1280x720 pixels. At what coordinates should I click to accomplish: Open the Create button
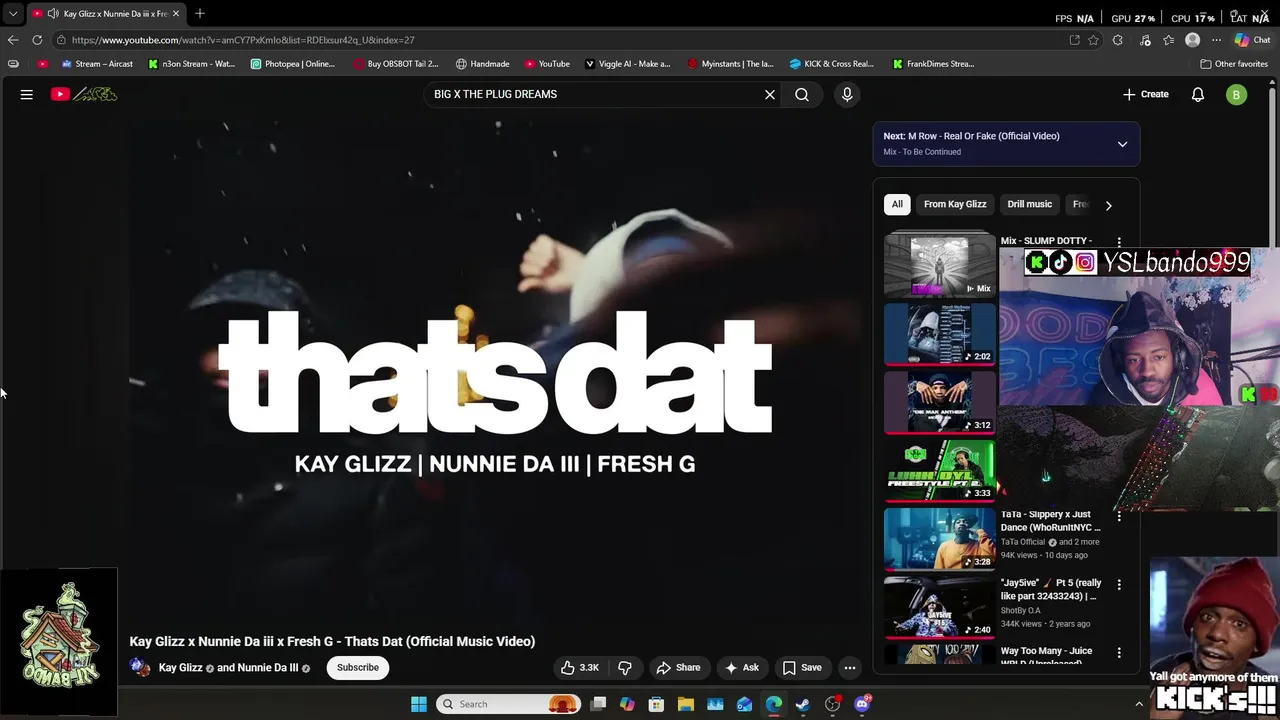coord(1146,94)
